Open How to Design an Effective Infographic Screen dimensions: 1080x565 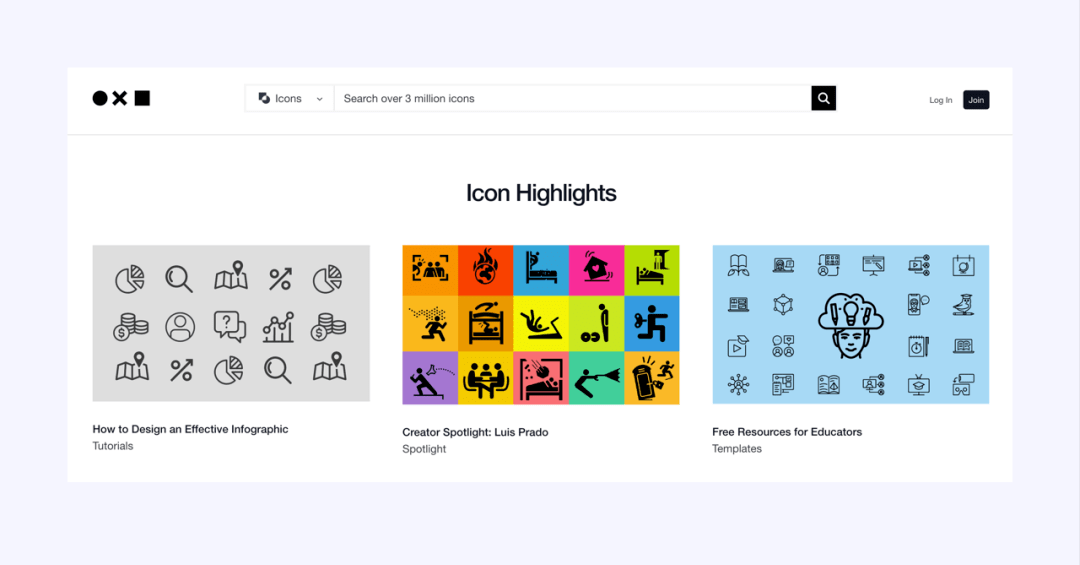coord(190,429)
